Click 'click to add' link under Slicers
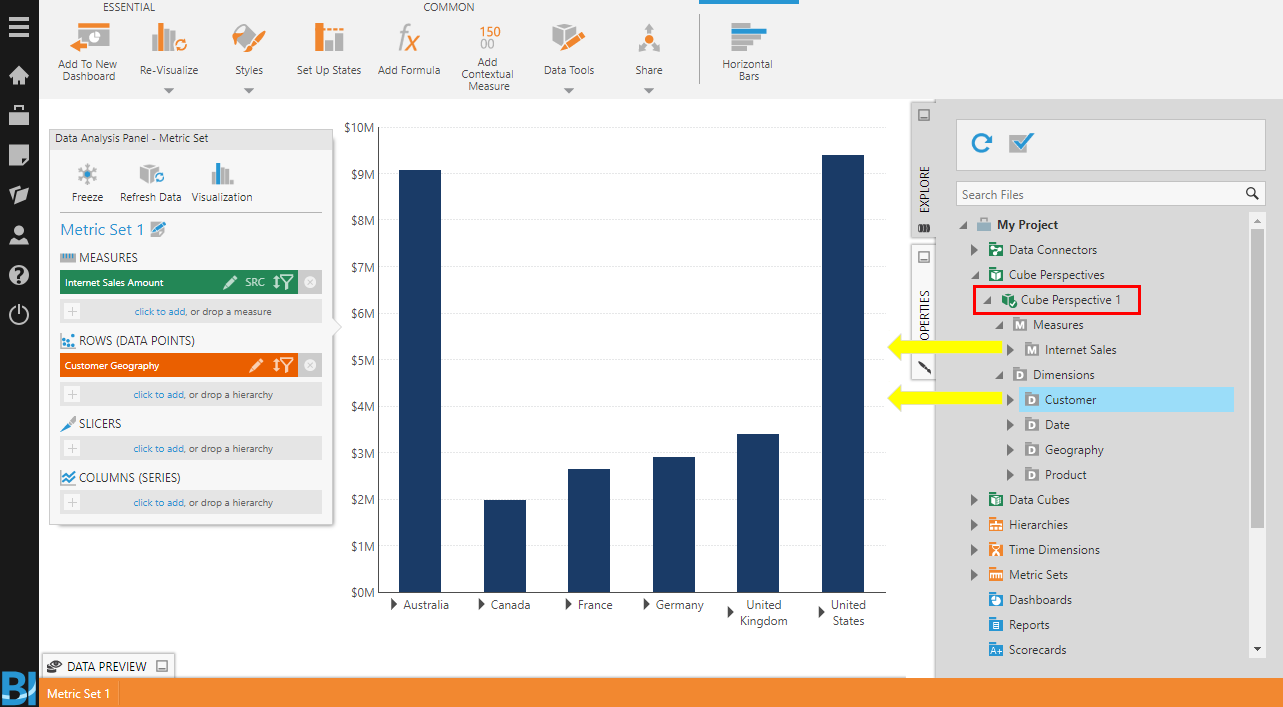 point(159,449)
